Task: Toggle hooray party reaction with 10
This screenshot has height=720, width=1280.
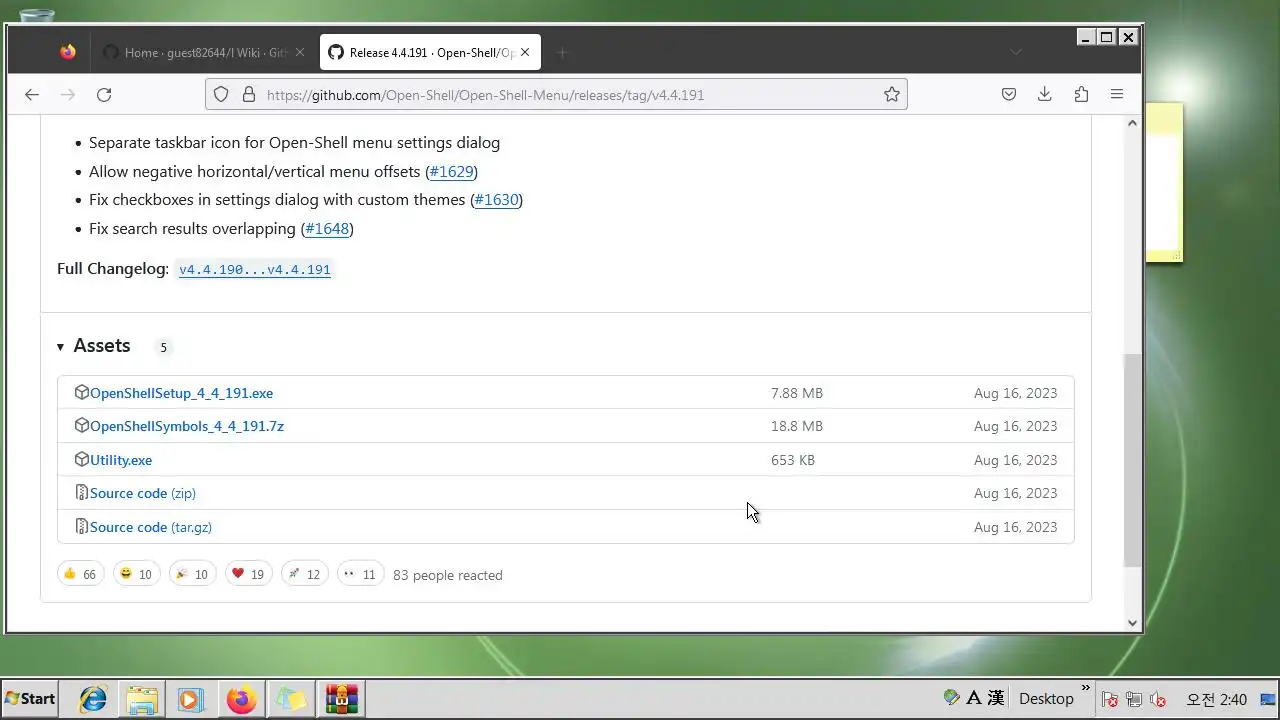Action: (x=192, y=574)
